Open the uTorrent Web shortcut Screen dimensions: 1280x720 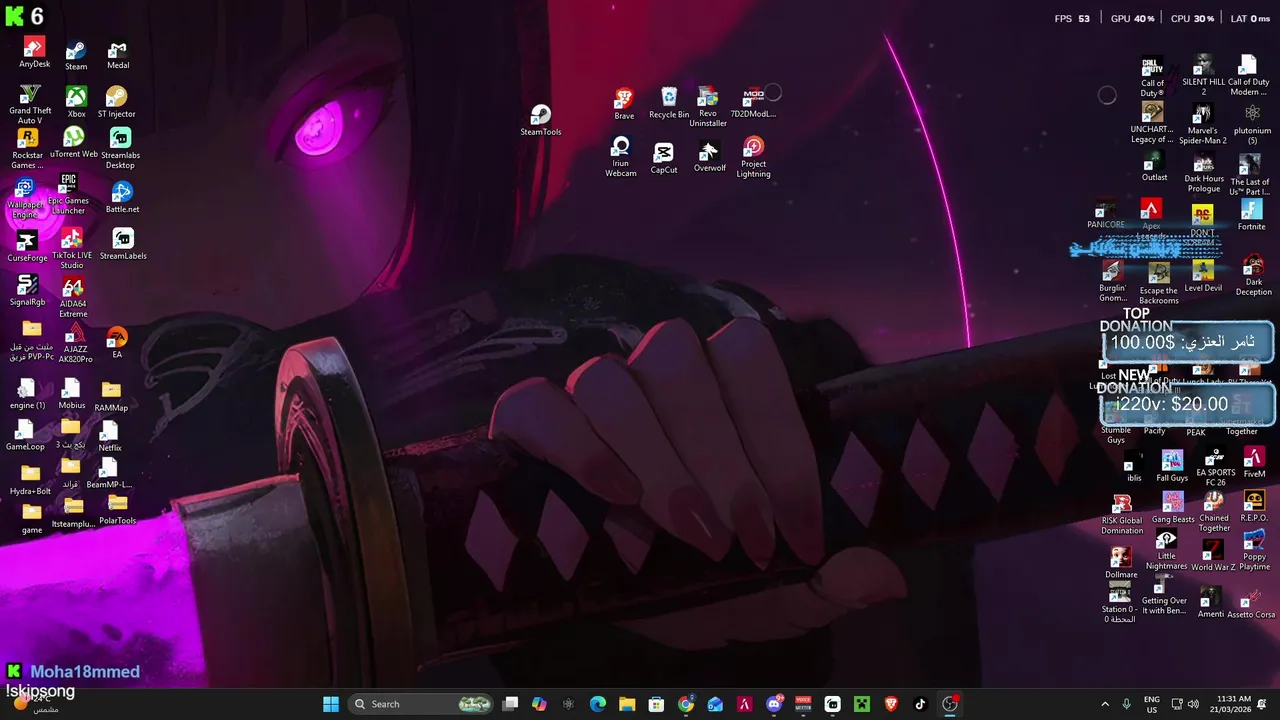click(x=74, y=143)
